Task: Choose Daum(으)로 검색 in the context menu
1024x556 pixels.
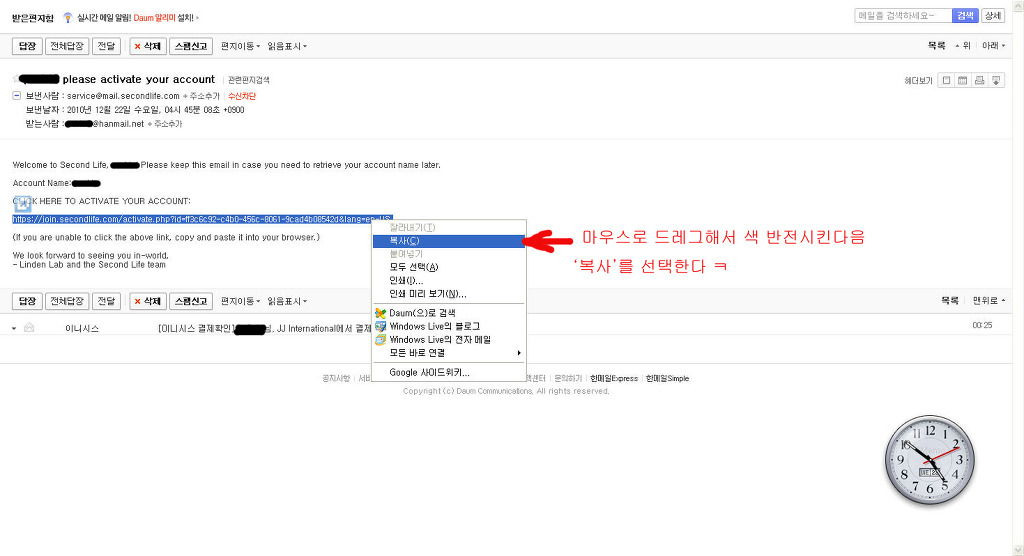Action: 449,313
